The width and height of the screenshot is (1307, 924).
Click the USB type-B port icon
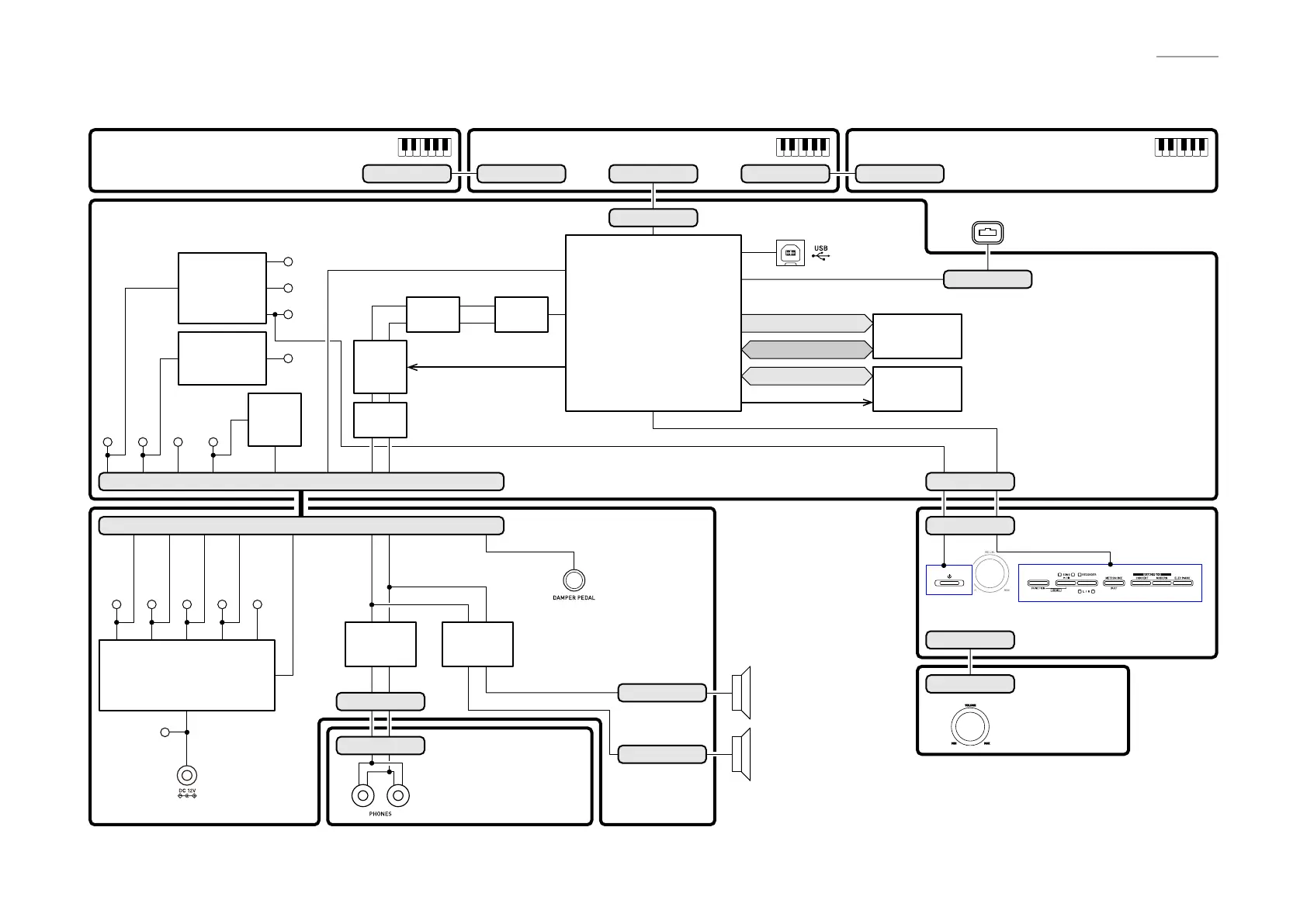[x=790, y=253]
